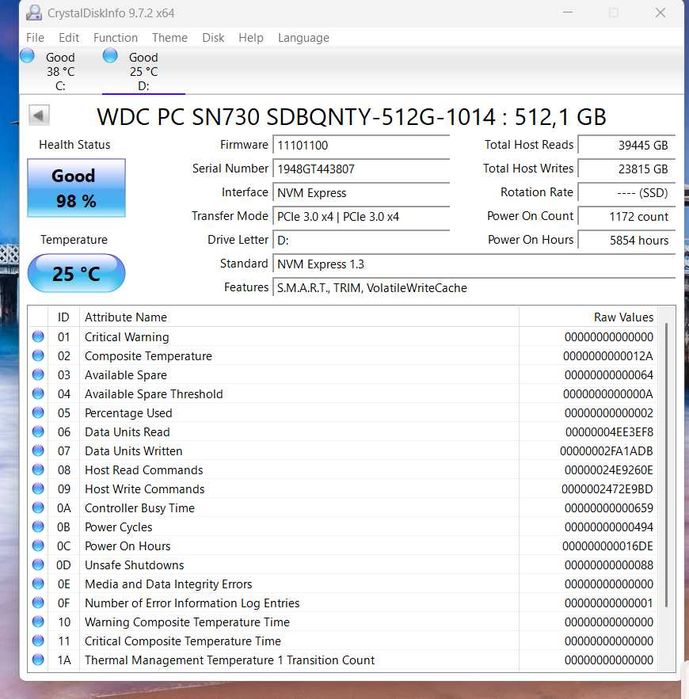Click status orb for Power Cycles row
The width and height of the screenshot is (689, 699).
[x=38, y=527]
